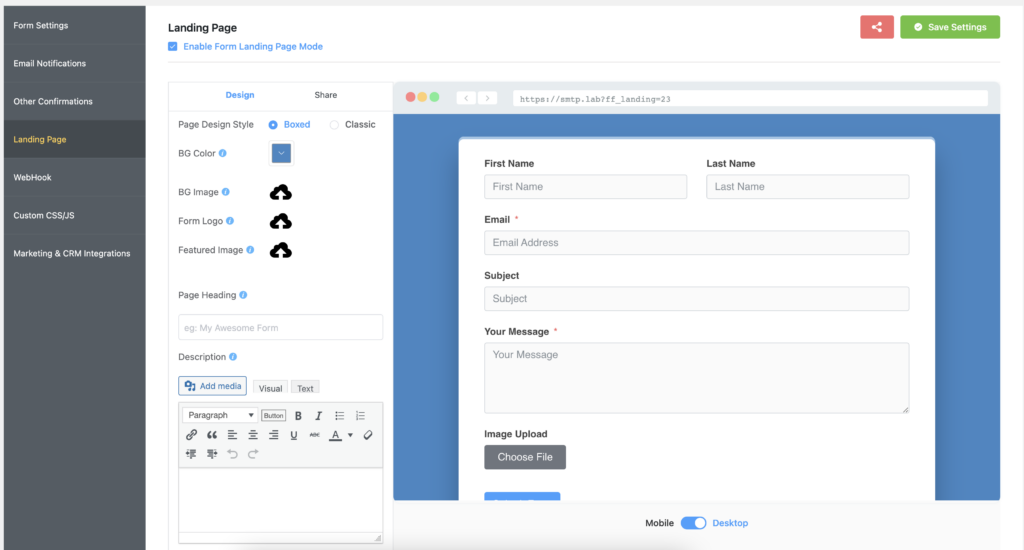Apply text color with A icon
Screen dimensions: 1024x550
point(335,435)
